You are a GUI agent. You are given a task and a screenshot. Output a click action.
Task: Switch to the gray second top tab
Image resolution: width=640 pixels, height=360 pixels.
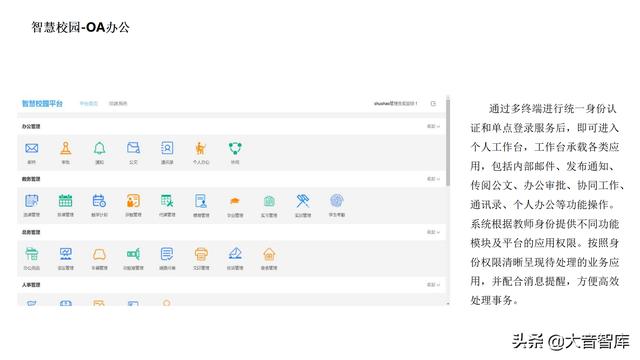[118, 104]
